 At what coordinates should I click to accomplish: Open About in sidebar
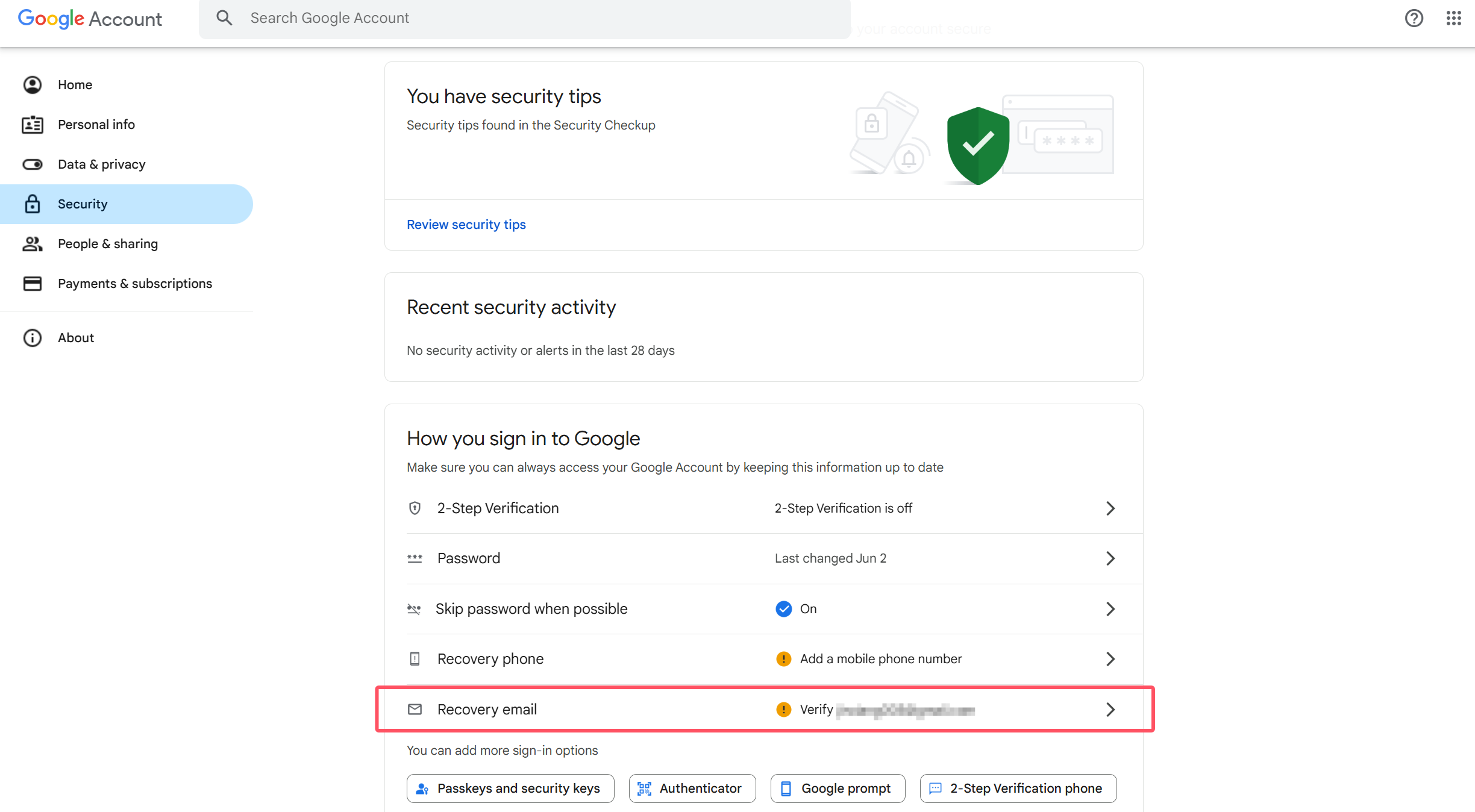coord(127,338)
